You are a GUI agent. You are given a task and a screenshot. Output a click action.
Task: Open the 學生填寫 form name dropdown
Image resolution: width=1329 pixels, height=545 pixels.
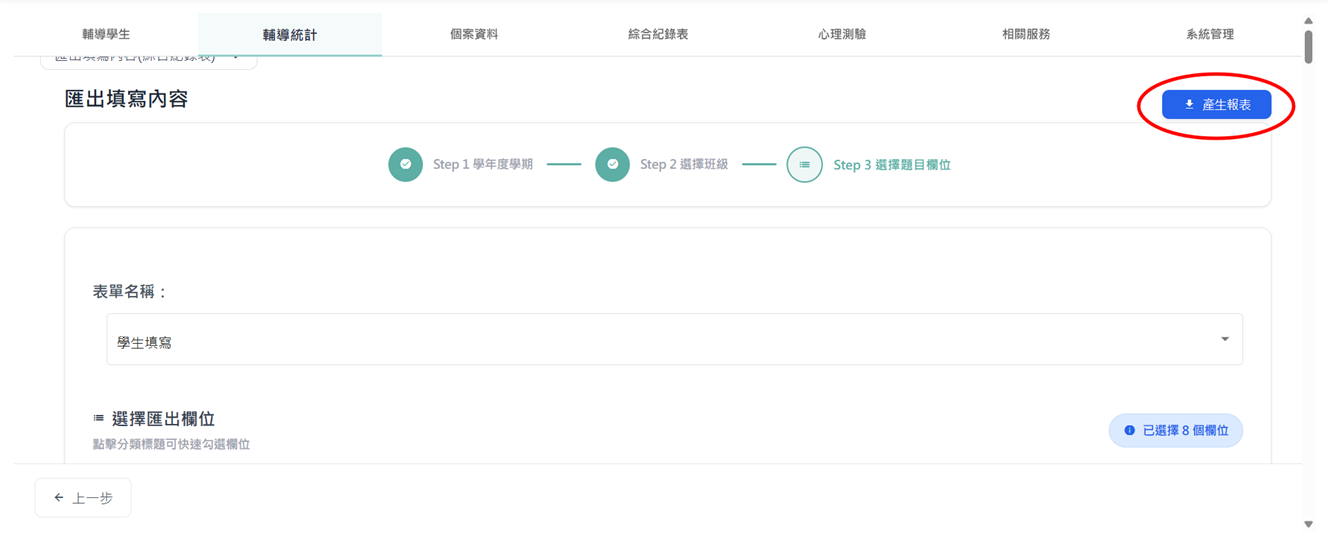tap(674, 340)
